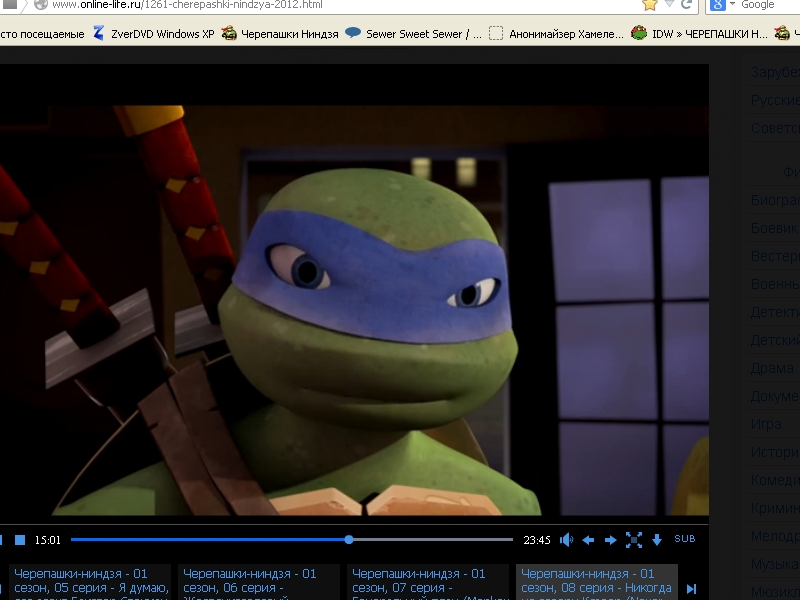Open Зарубежные category in sidebar
This screenshot has width=800, height=600.
[x=775, y=72]
